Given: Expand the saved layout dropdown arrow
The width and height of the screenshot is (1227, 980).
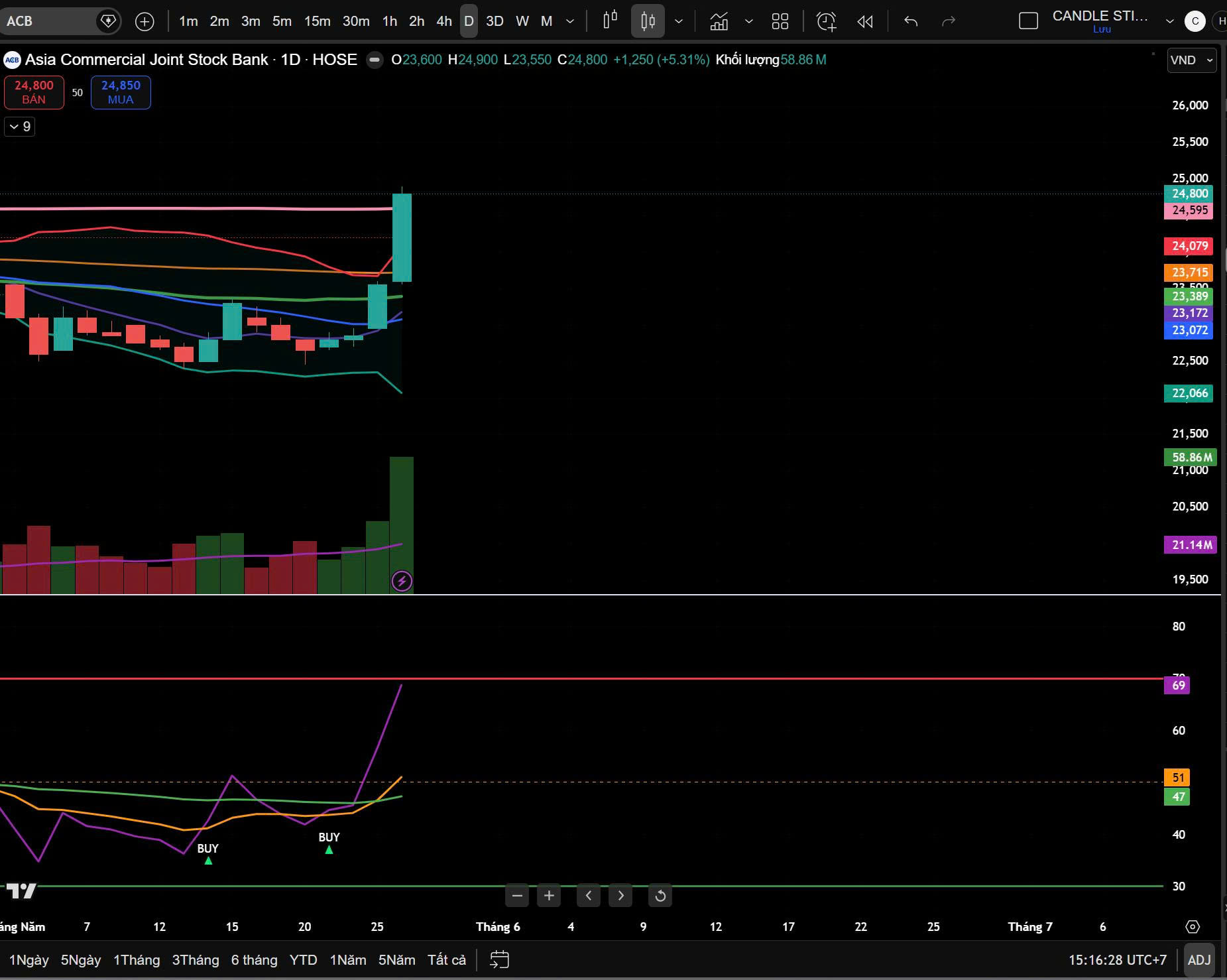Looking at the screenshot, I should coord(1170,21).
